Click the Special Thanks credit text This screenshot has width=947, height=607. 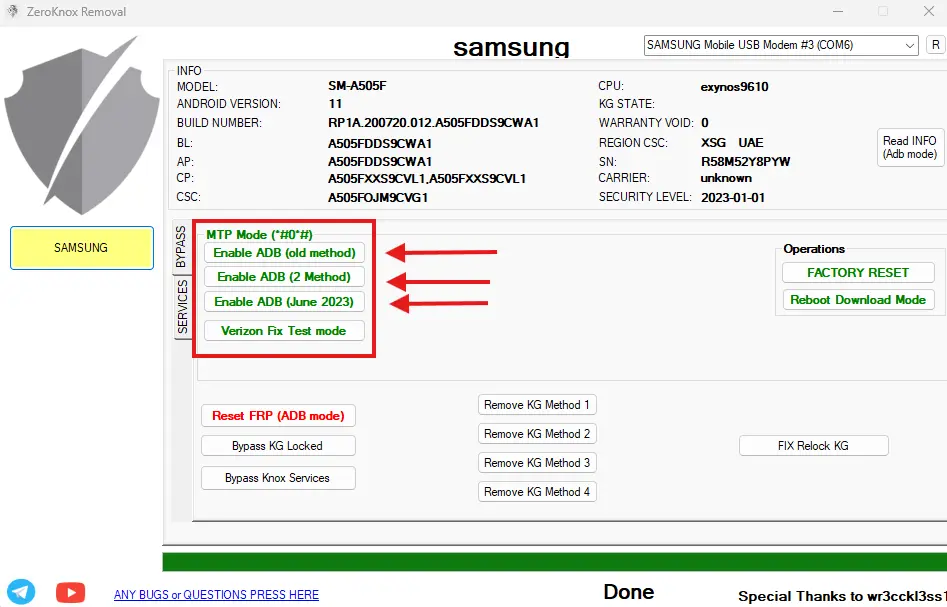point(842,597)
